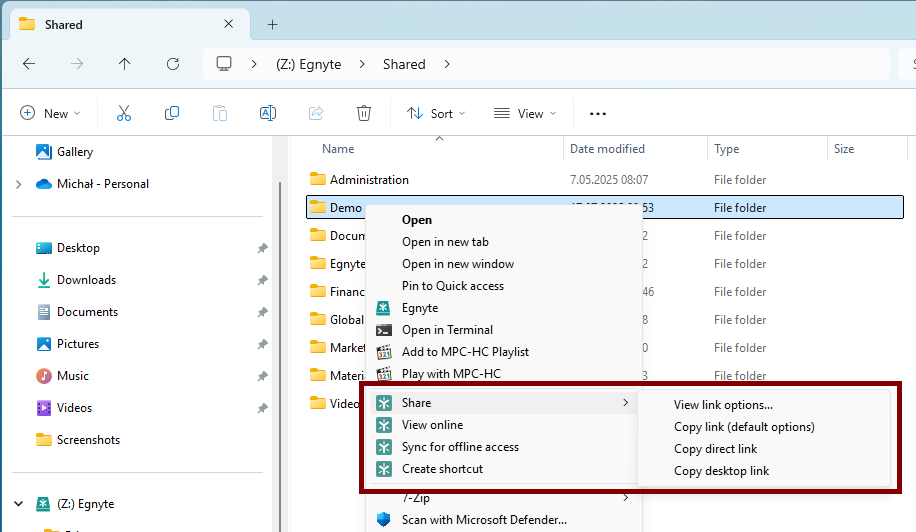Open a new tab with plus button
Image resolution: width=916 pixels, height=532 pixels.
tap(272, 24)
